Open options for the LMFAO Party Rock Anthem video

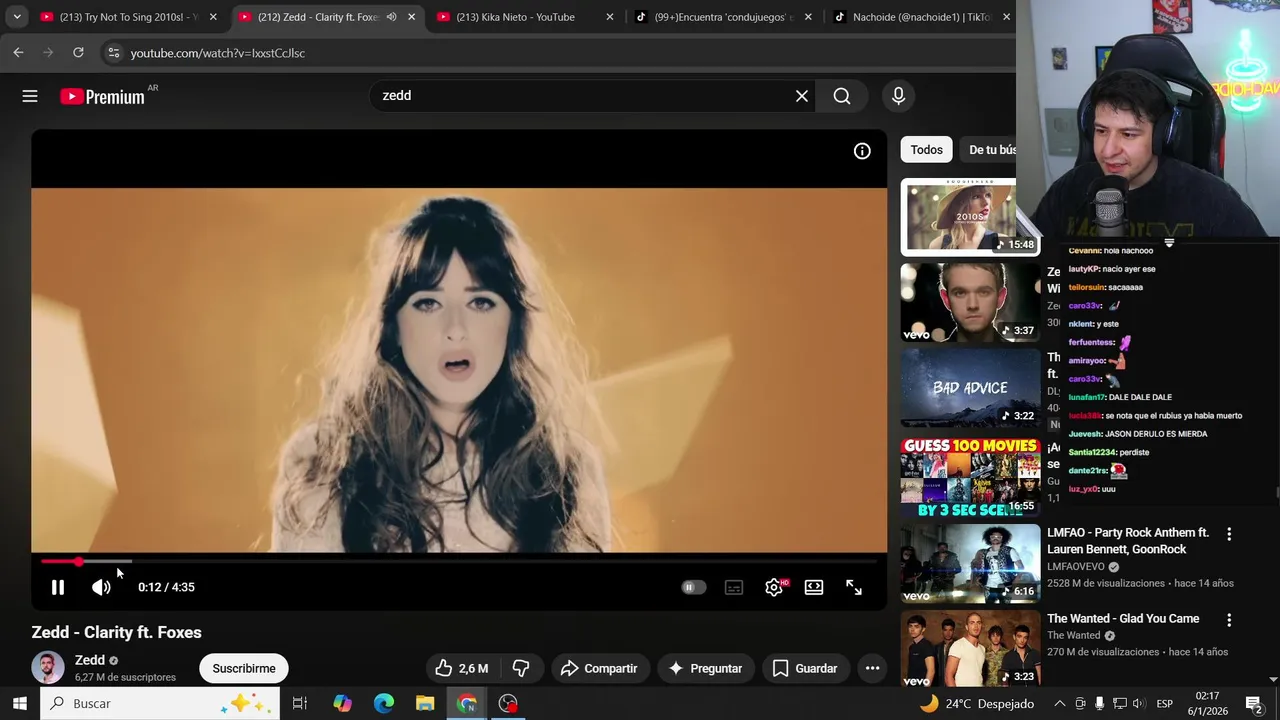(1229, 535)
